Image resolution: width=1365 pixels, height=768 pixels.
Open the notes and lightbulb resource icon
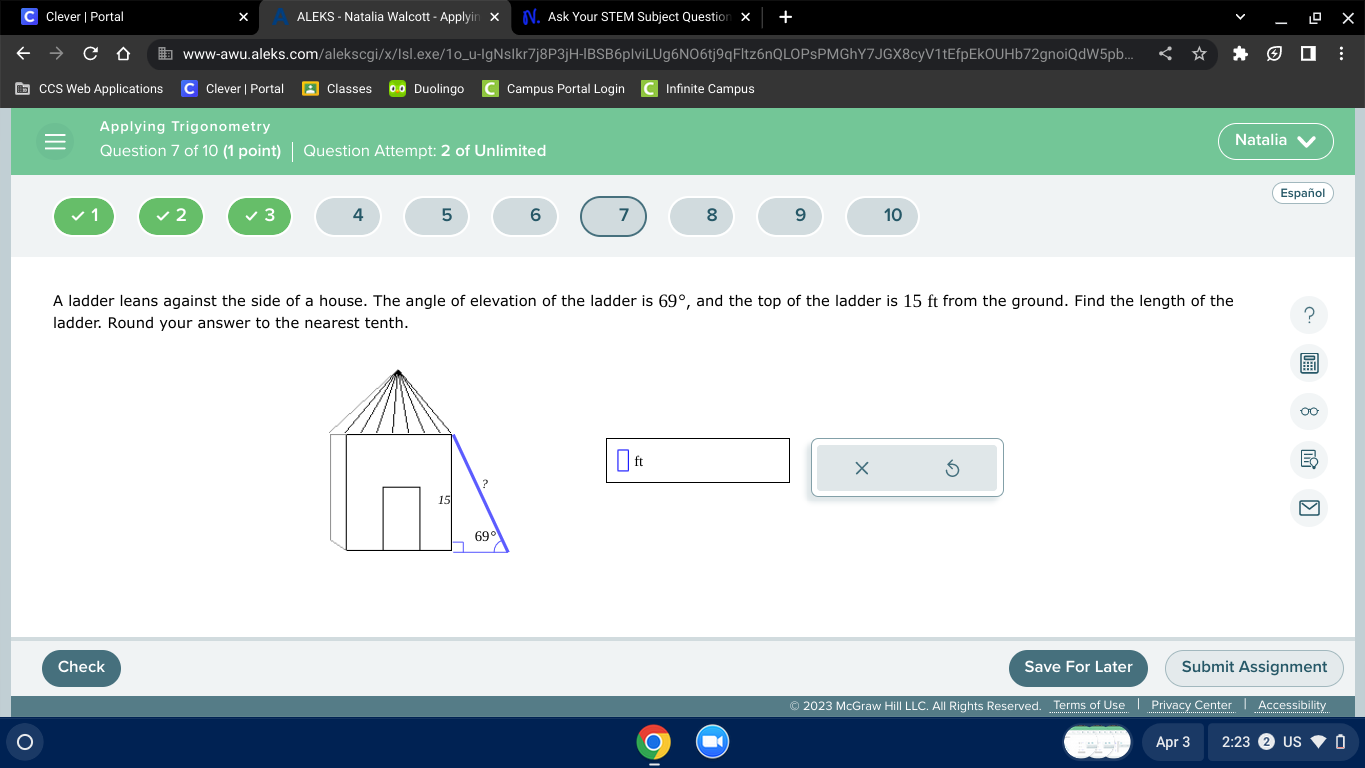[x=1308, y=459]
